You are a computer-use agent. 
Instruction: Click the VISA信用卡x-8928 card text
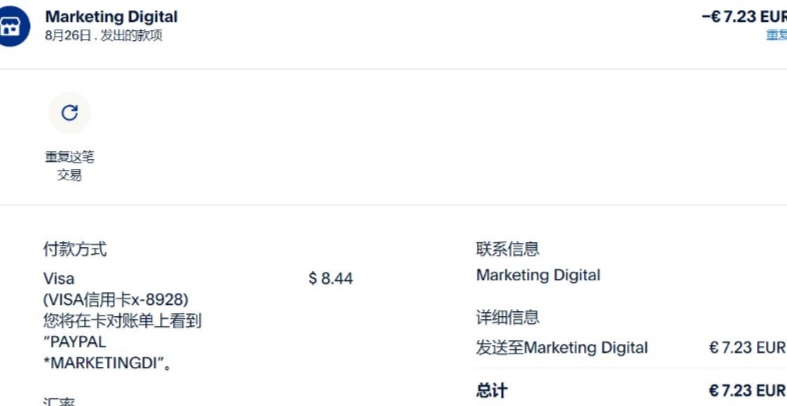coord(116,300)
